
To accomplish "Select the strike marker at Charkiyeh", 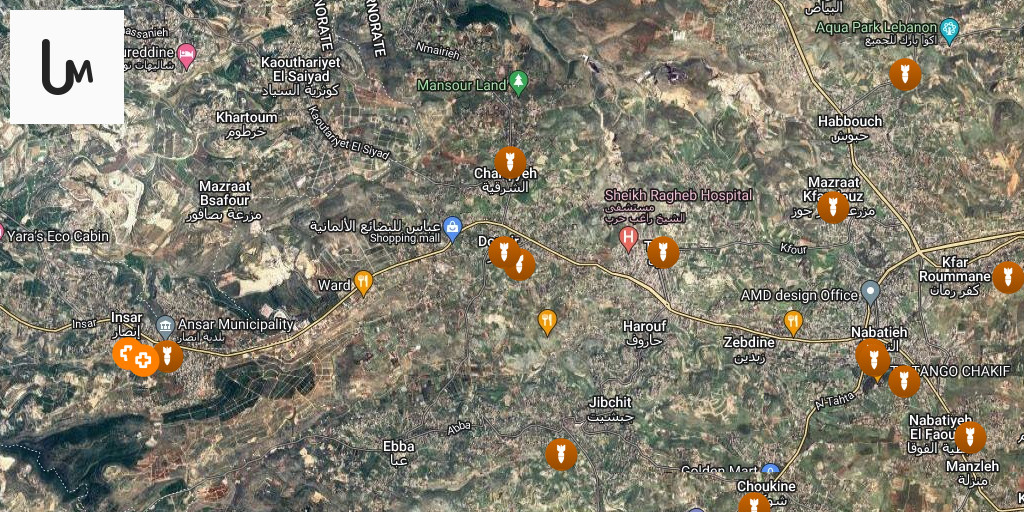I will (510, 163).
